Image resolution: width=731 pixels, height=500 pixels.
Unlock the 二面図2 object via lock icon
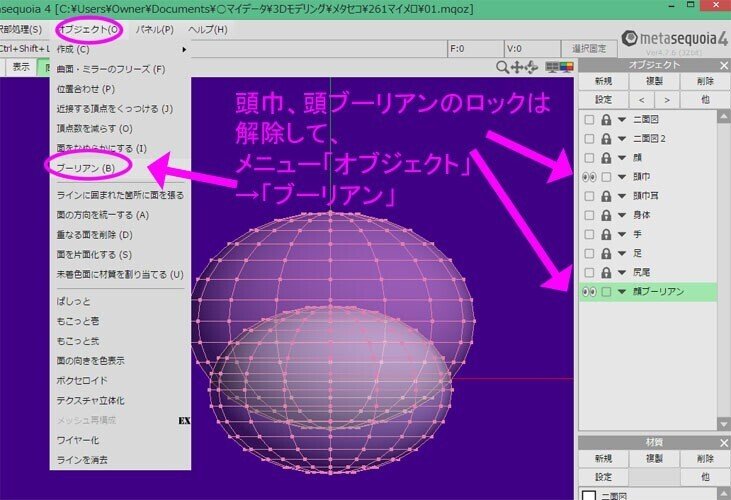(606, 139)
